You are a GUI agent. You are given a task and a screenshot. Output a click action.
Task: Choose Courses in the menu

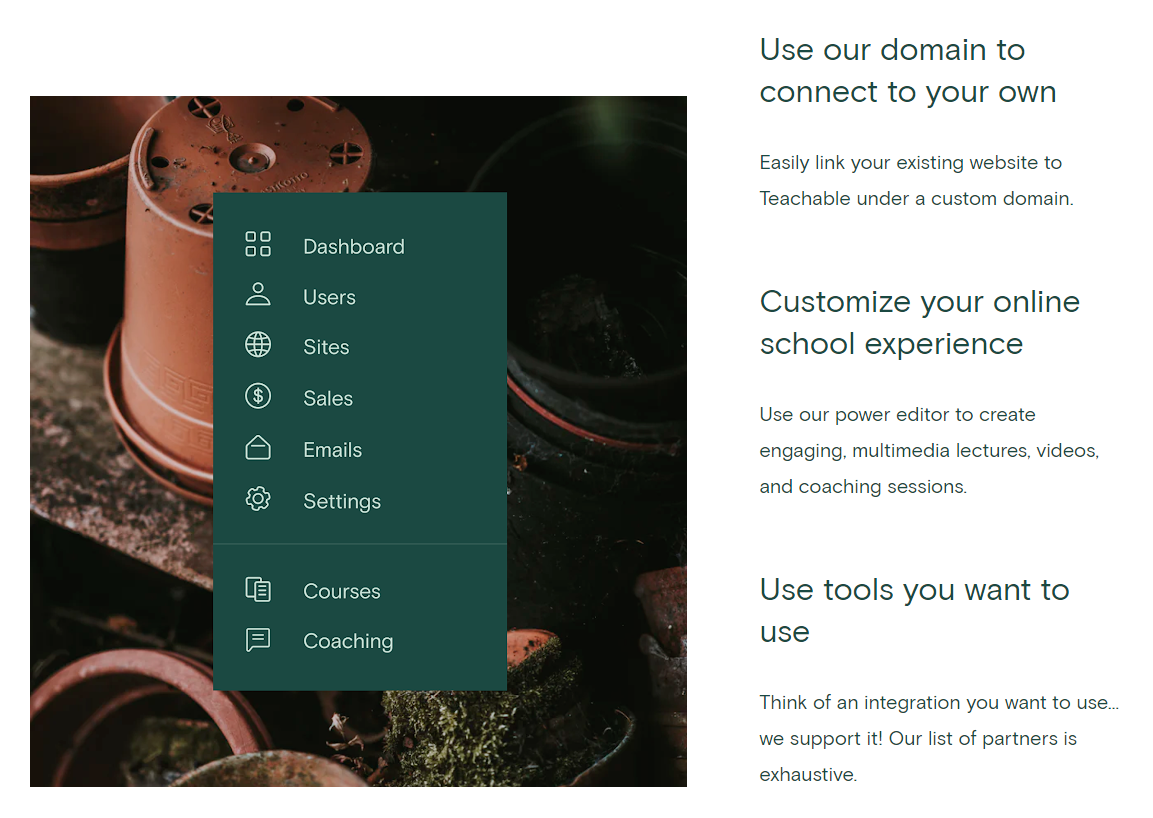[342, 591]
